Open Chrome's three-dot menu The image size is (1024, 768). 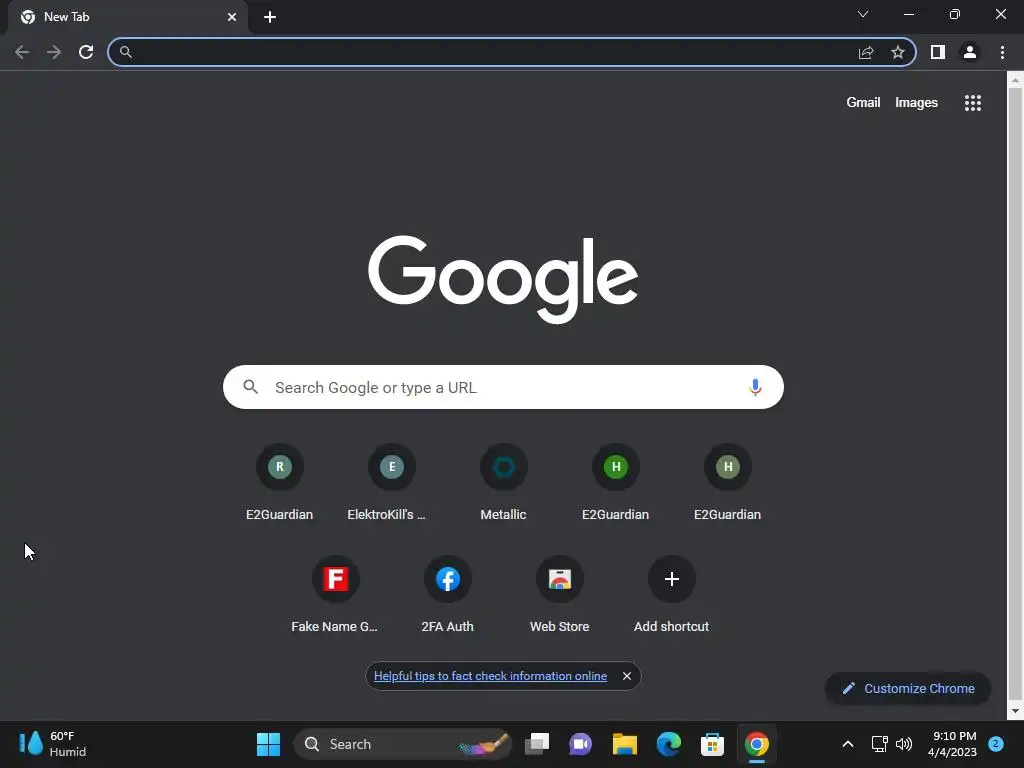[1002, 52]
